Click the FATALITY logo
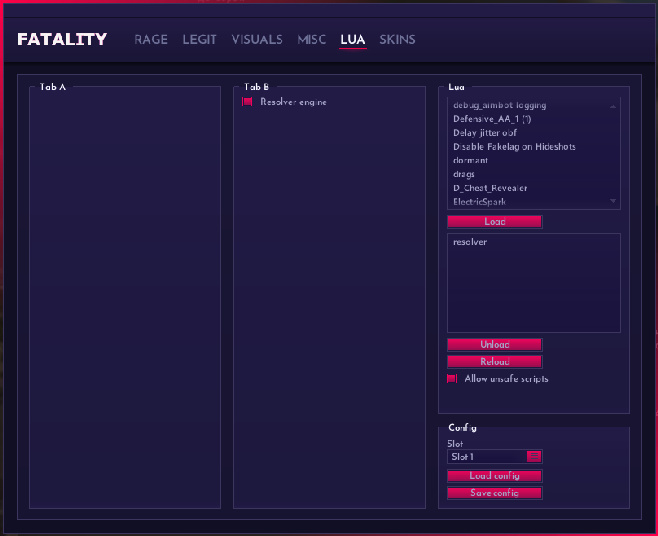658x536 pixels. click(x=62, y=39)
